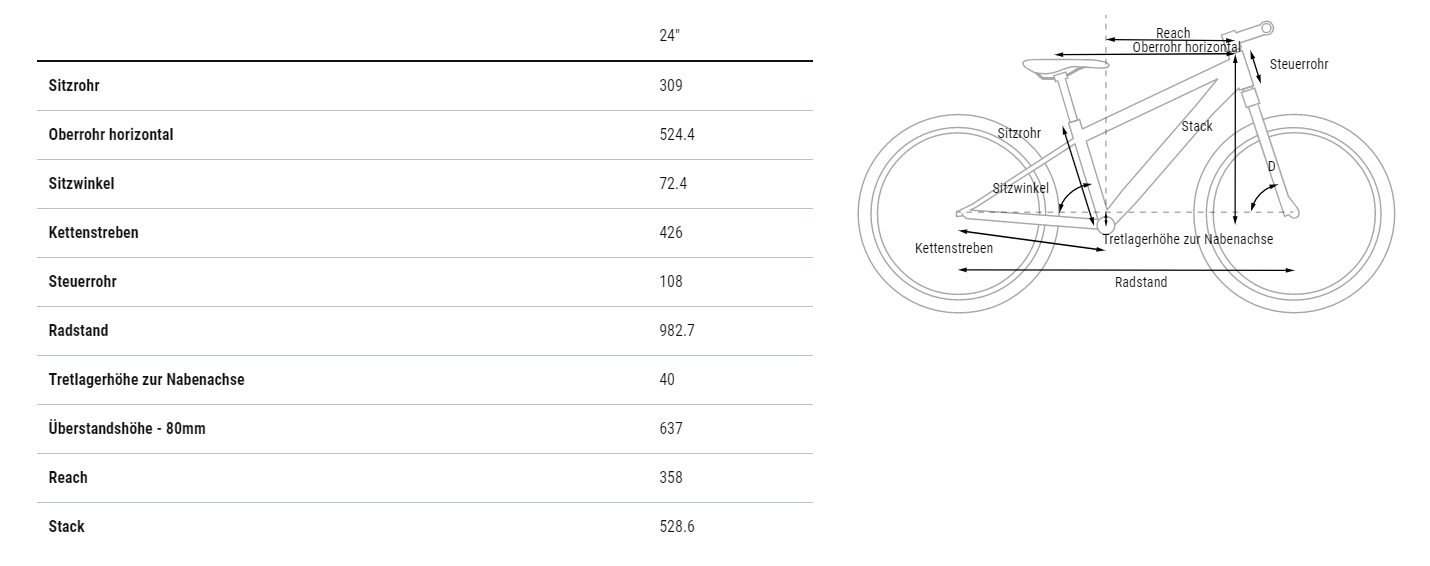Click the Oberrohr horizontal value 524.4
Screen dimensions: 1430x566
(676, 135)
